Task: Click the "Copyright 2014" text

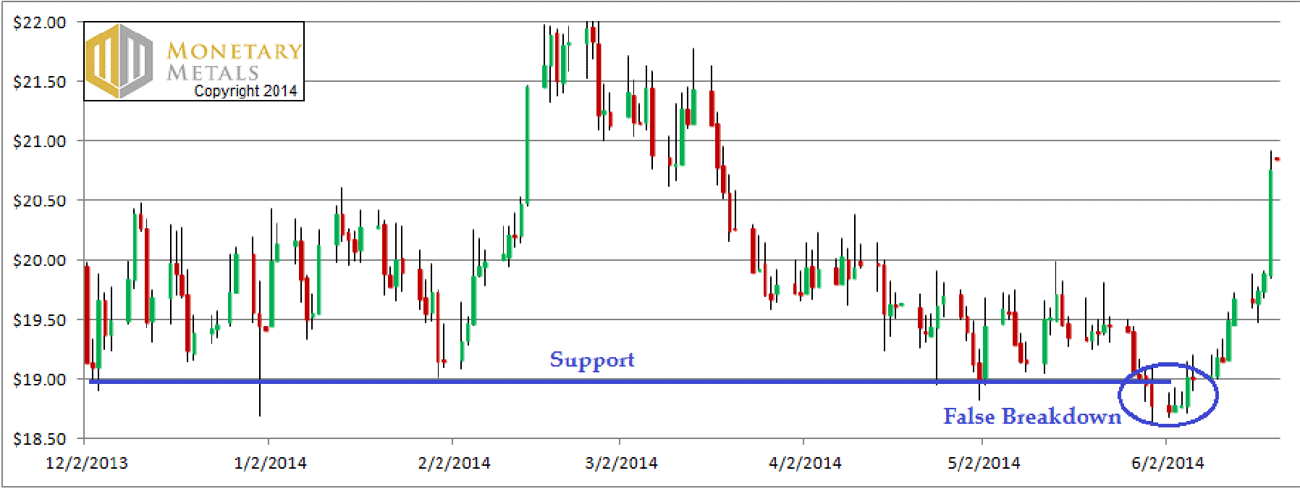Action: (x=245, y=90)
